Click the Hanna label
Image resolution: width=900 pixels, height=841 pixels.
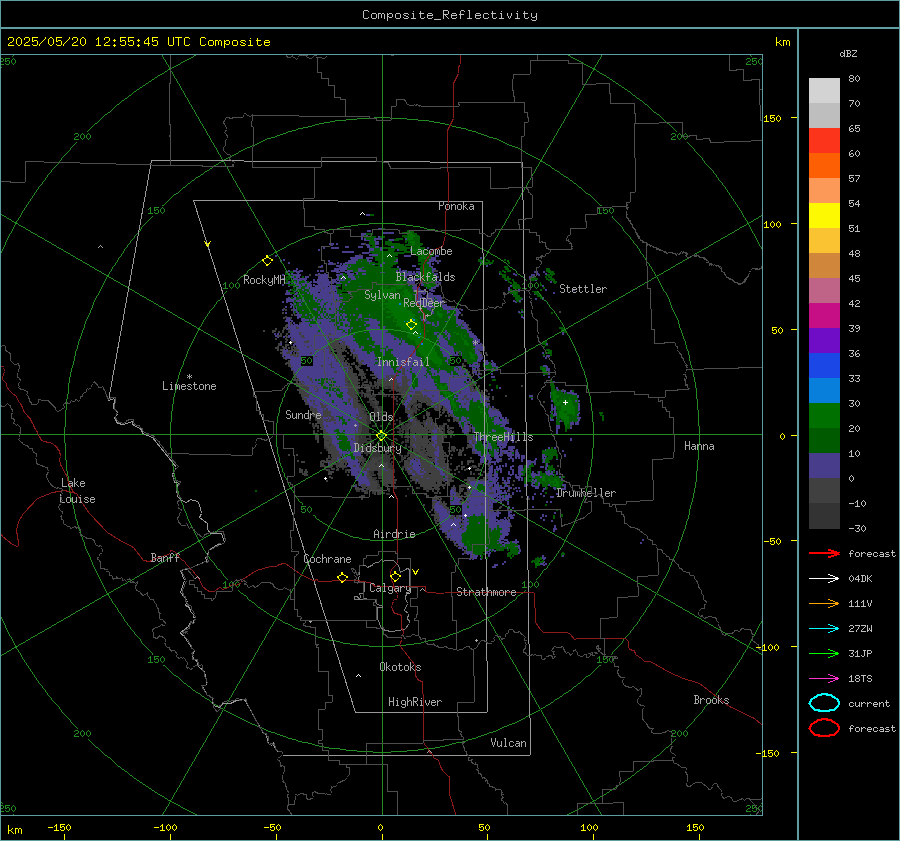click(x=699, y=446)
